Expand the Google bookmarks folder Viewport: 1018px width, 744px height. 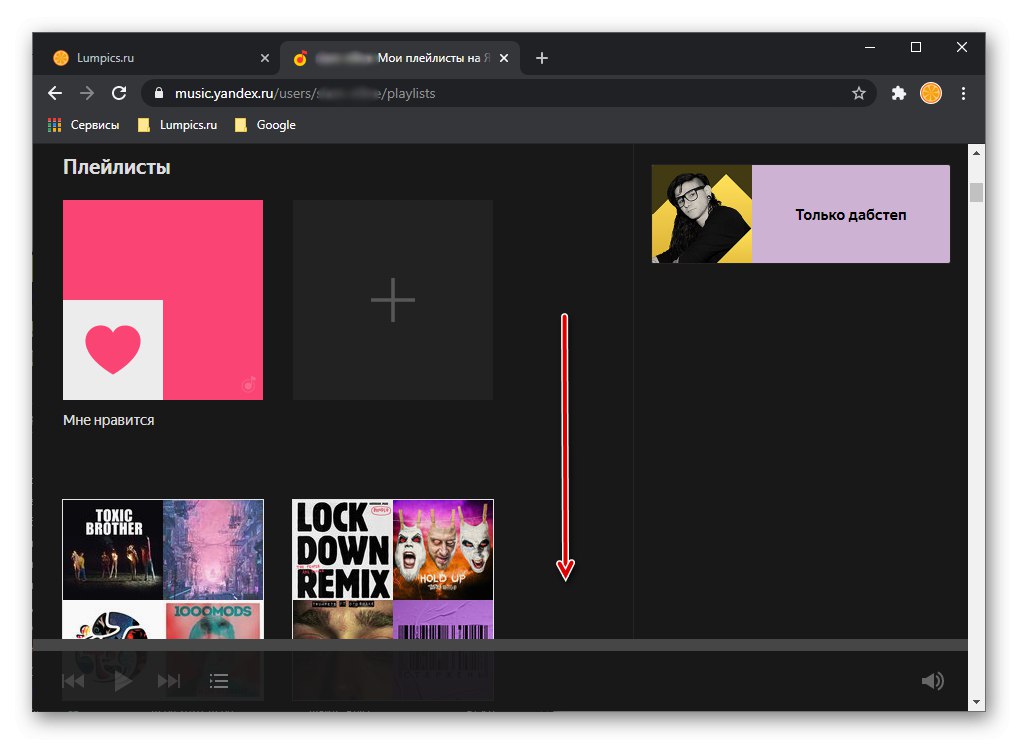(x=265, y=124)
